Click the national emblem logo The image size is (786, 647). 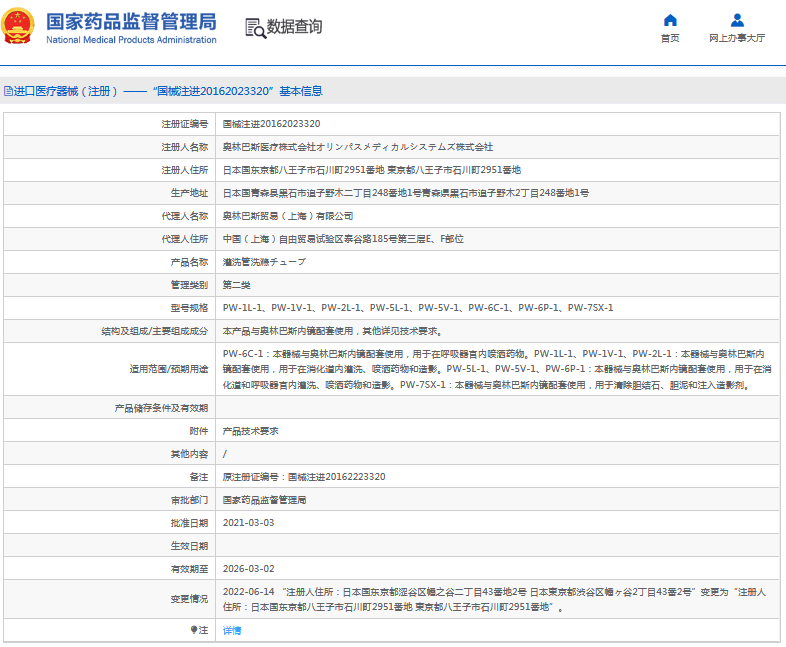point(18,26)
